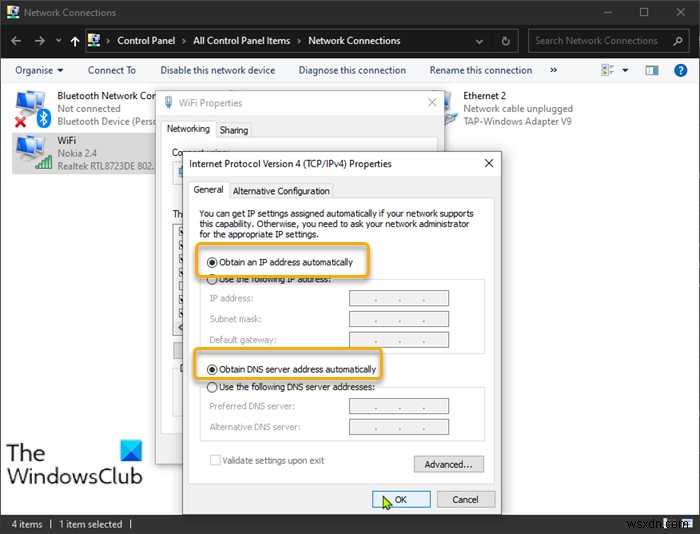This screenshot has height=534, width=700.
Task: Select Use the following IP address
Action: point(269,280)
